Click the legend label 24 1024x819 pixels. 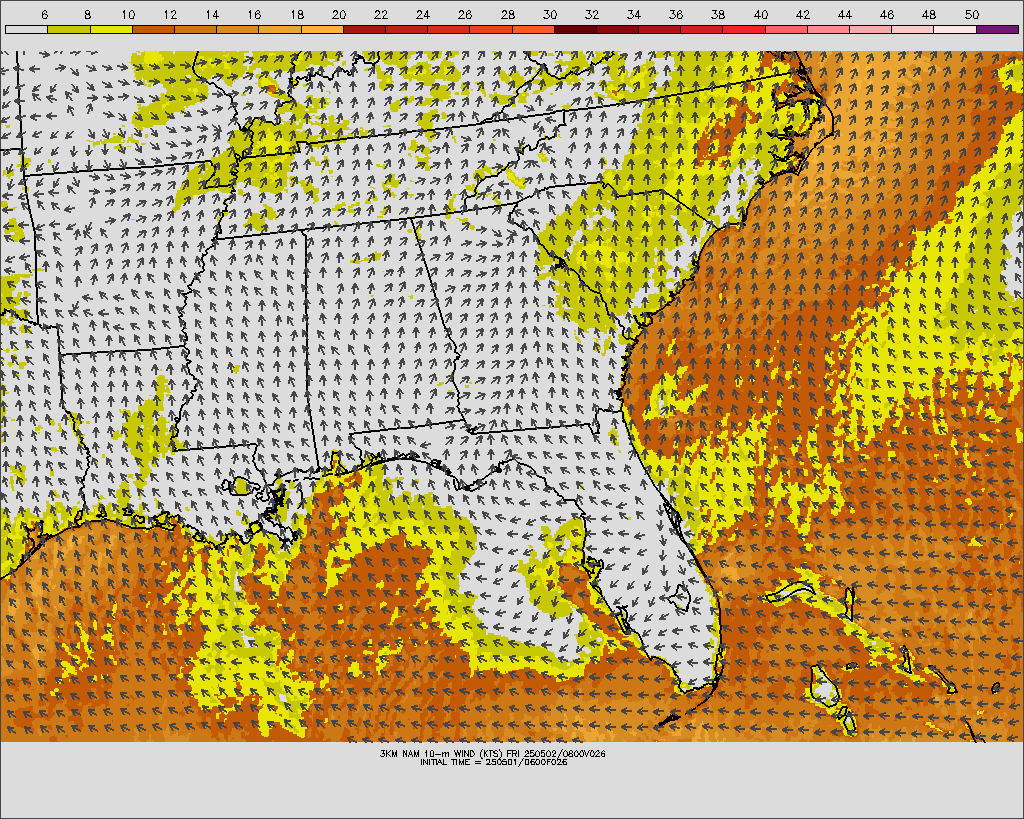coord(423,14)
